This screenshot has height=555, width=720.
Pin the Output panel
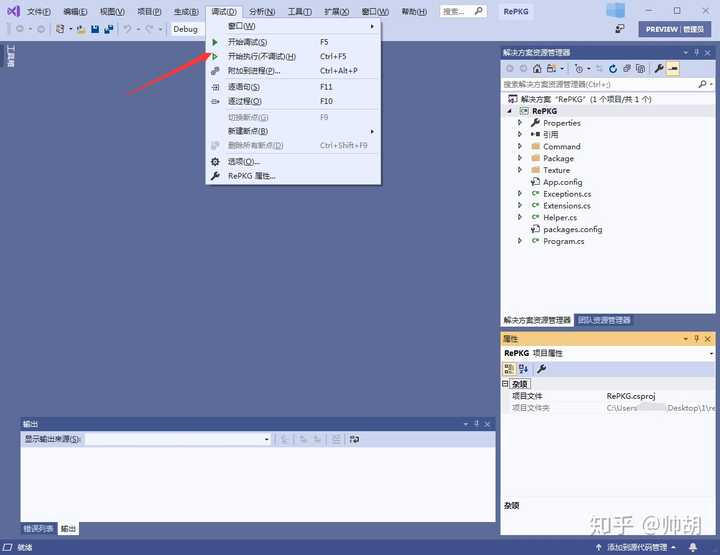[477, 424]
